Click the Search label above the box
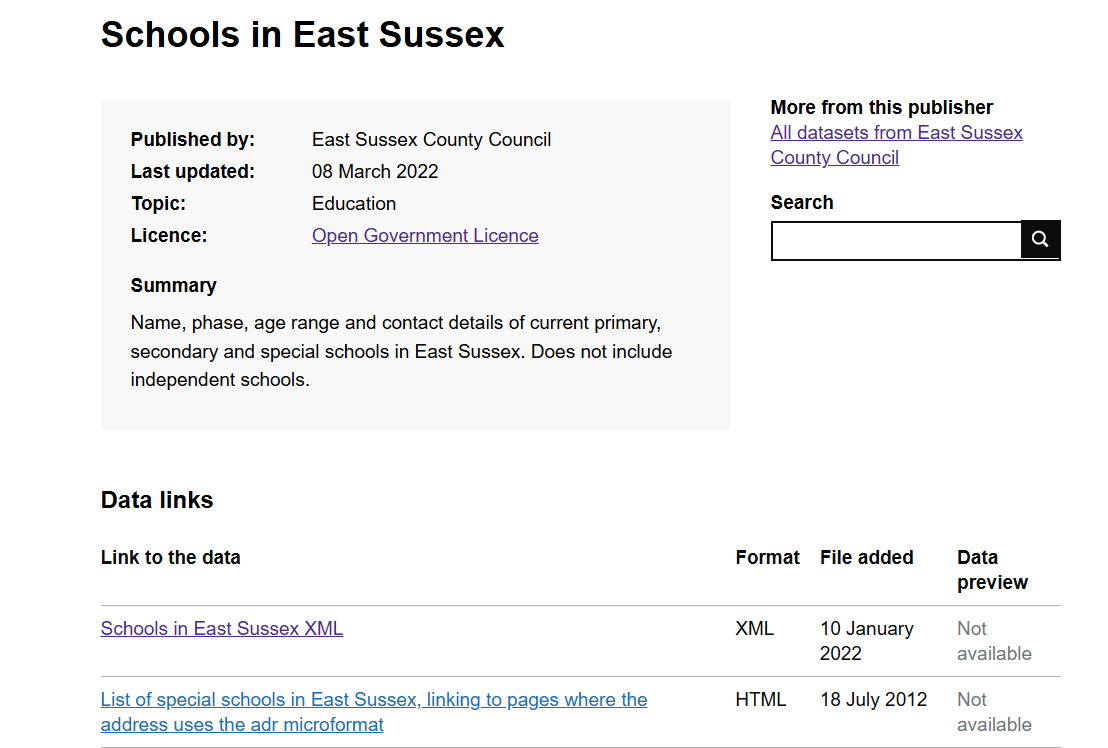The width and height of the screenshot is (1108, 748). pos(801,203)
